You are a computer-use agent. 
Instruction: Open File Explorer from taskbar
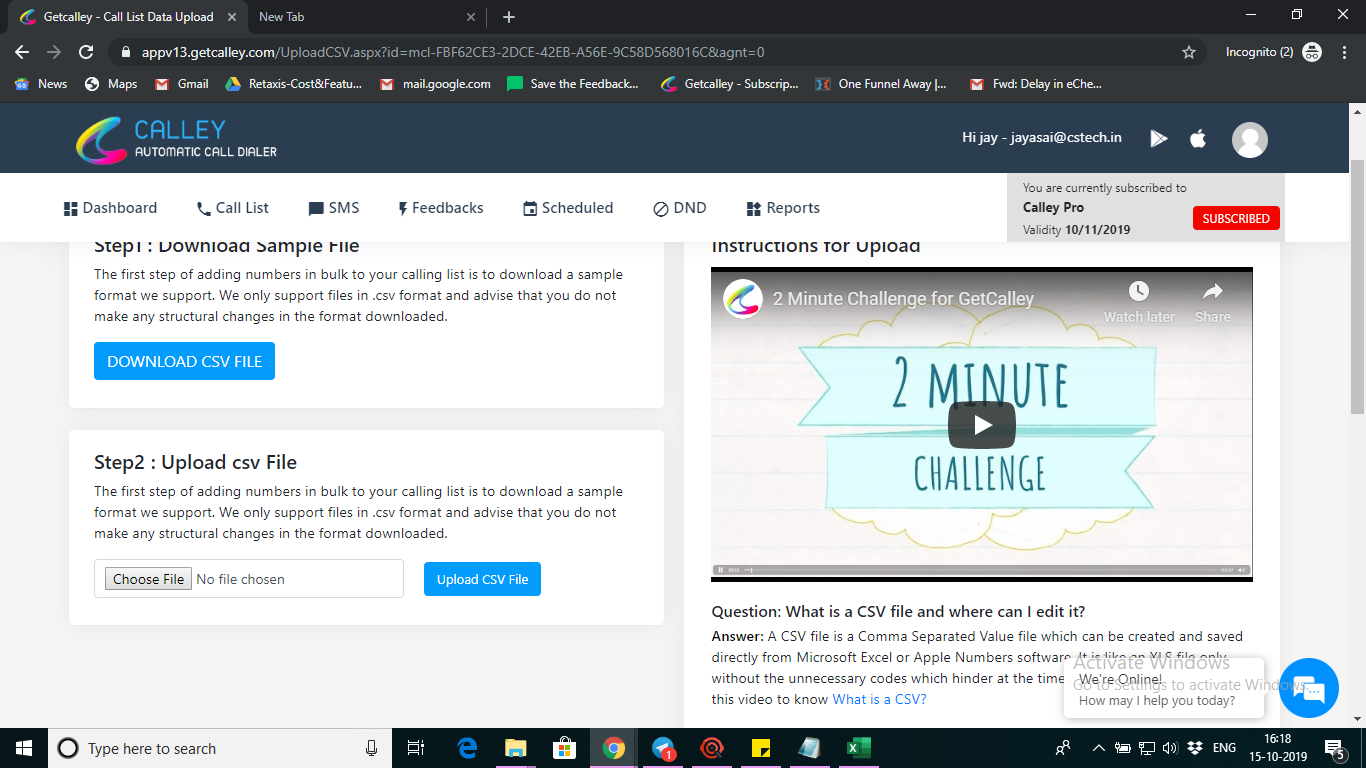(x=516, y=748)
